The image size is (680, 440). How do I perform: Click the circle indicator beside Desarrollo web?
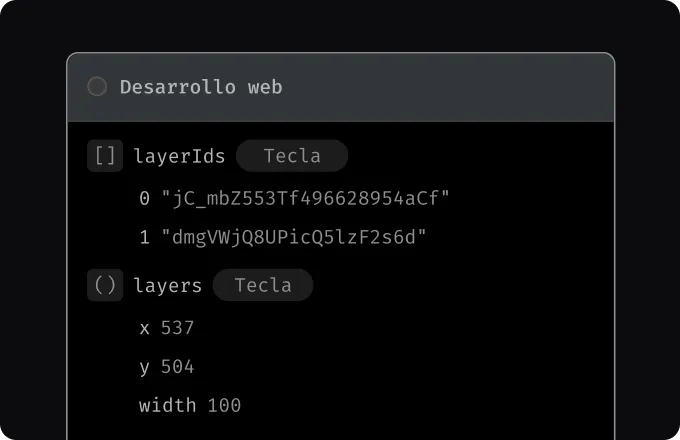pos(97,87)
